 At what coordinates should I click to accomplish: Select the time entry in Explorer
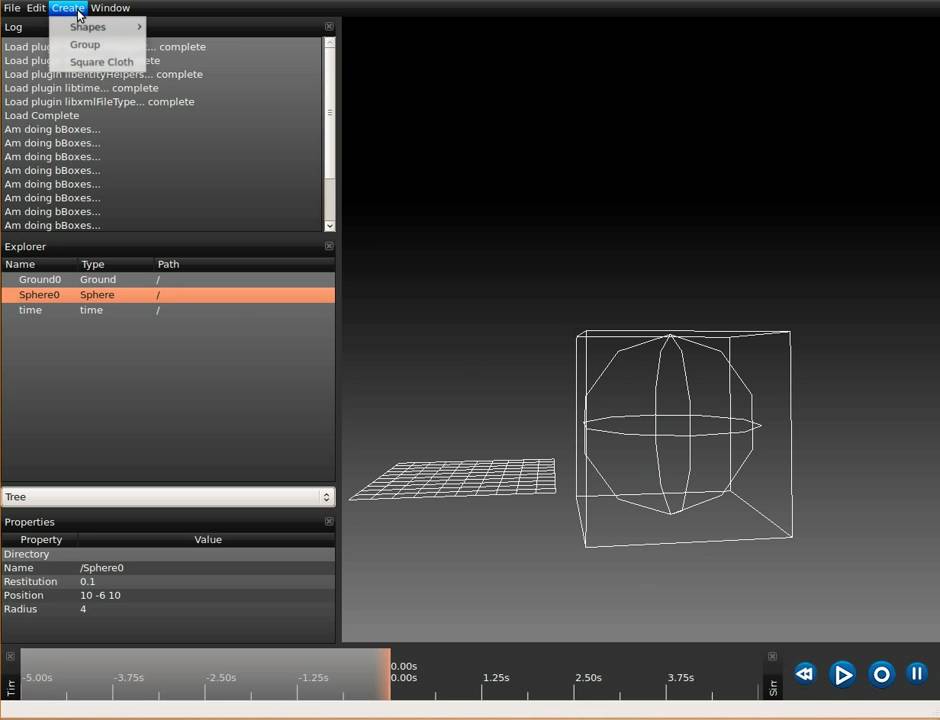click(x=168, y=310)
